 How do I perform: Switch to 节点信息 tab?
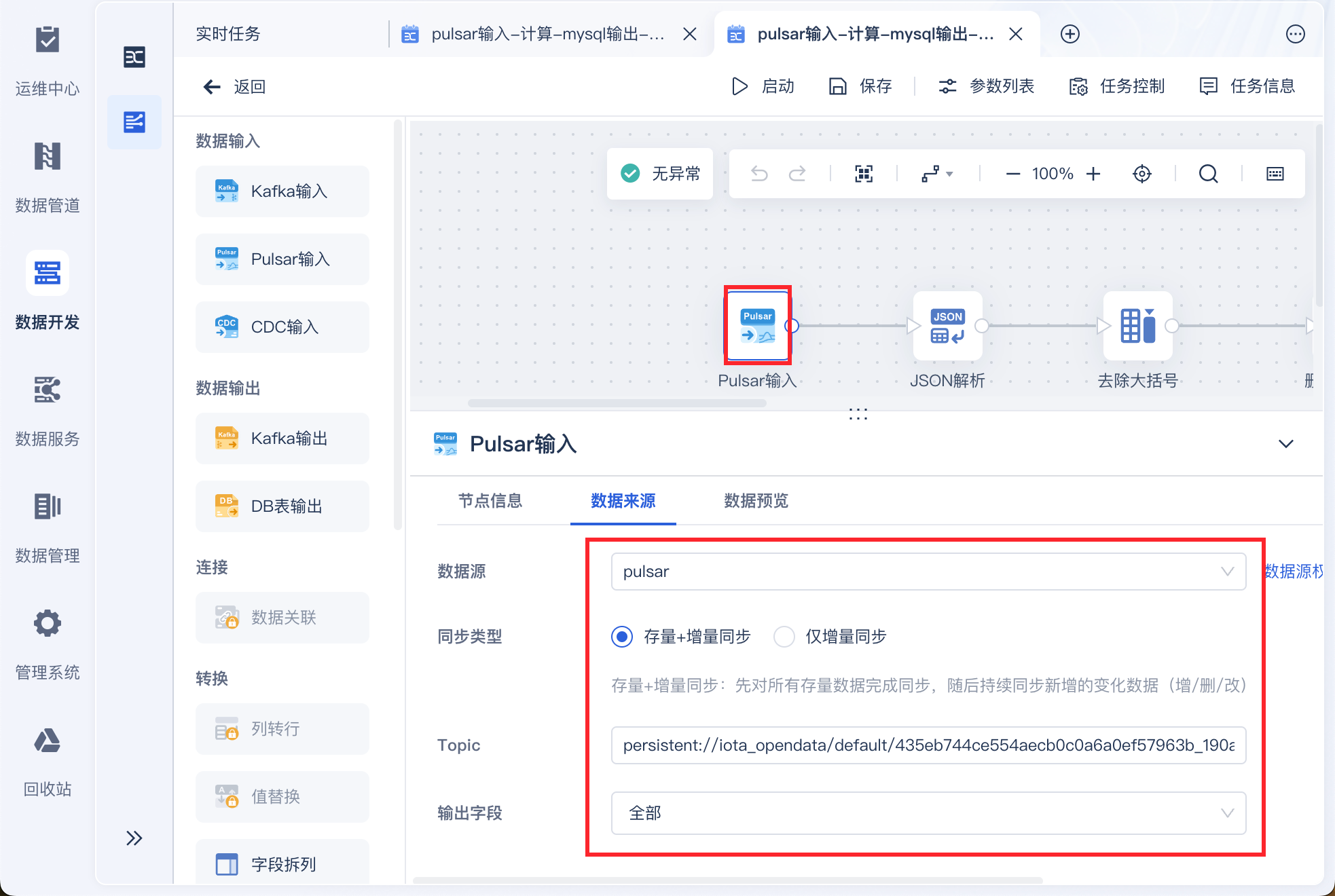tap(490, 501)
